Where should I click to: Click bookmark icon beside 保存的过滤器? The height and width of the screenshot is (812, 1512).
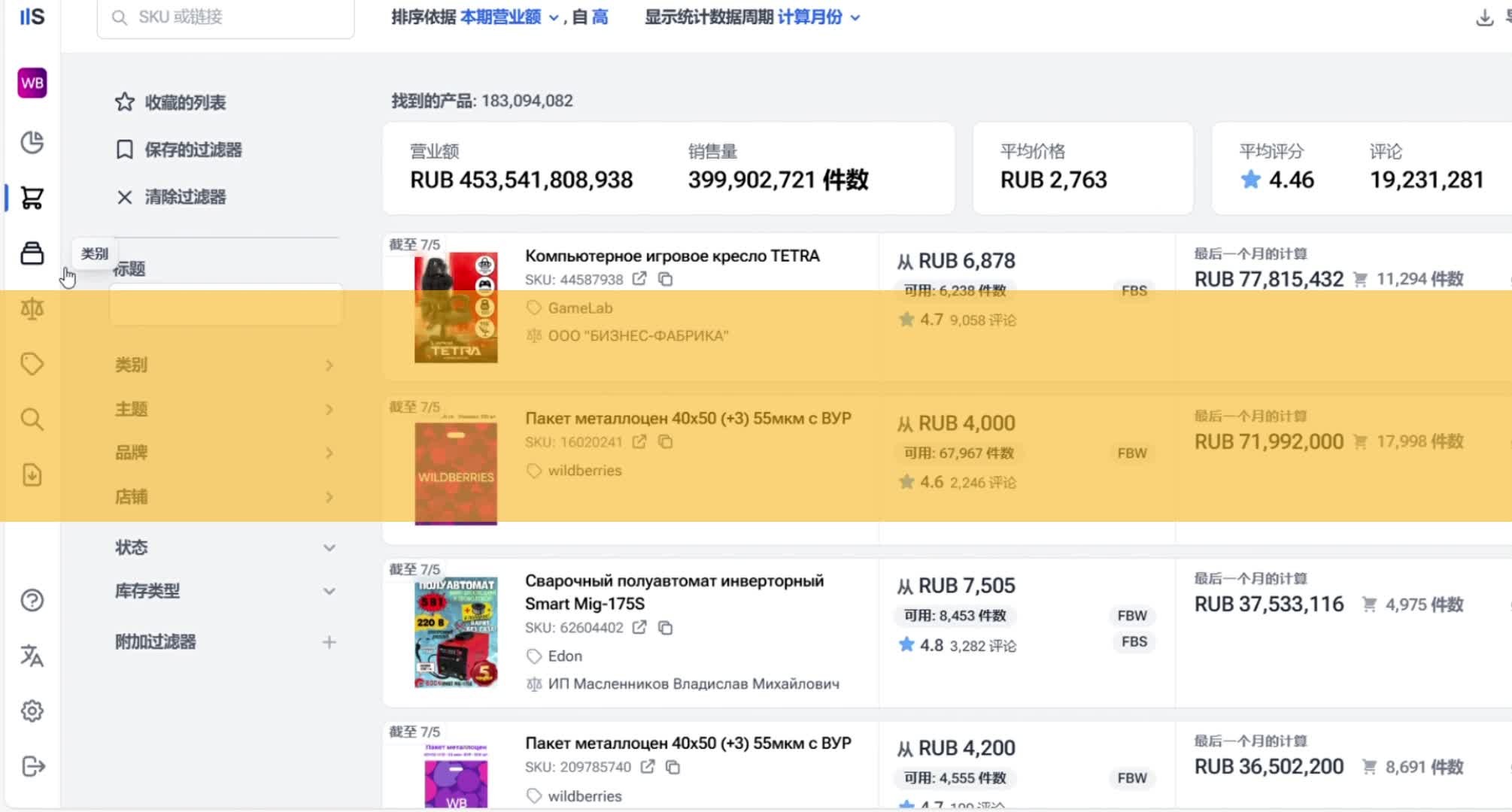(x=125, y=149)
